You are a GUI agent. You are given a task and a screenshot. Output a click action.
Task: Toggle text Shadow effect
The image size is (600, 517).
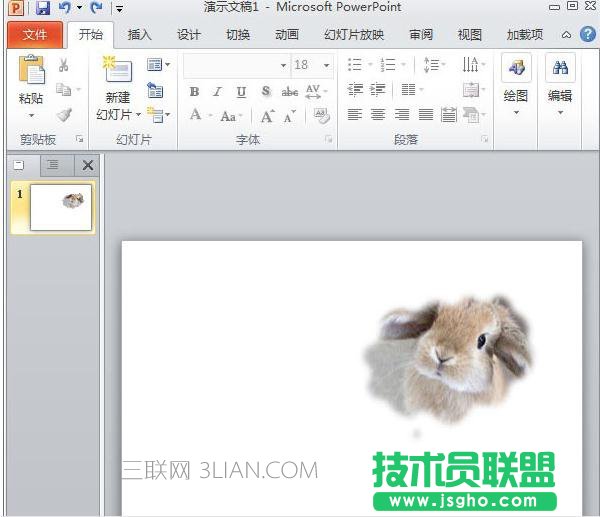point(266,91)
